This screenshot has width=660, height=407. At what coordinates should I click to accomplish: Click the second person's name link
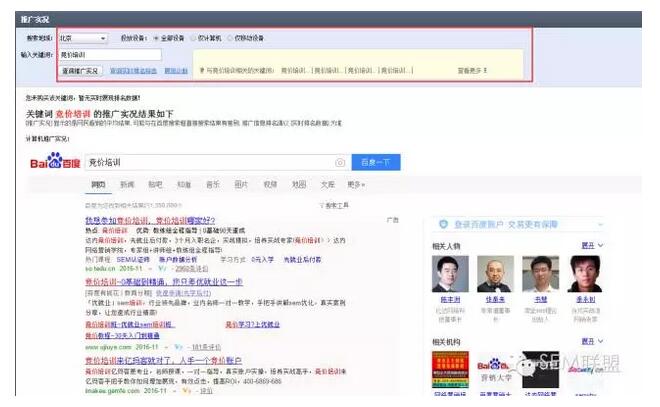tap(495, 300)
